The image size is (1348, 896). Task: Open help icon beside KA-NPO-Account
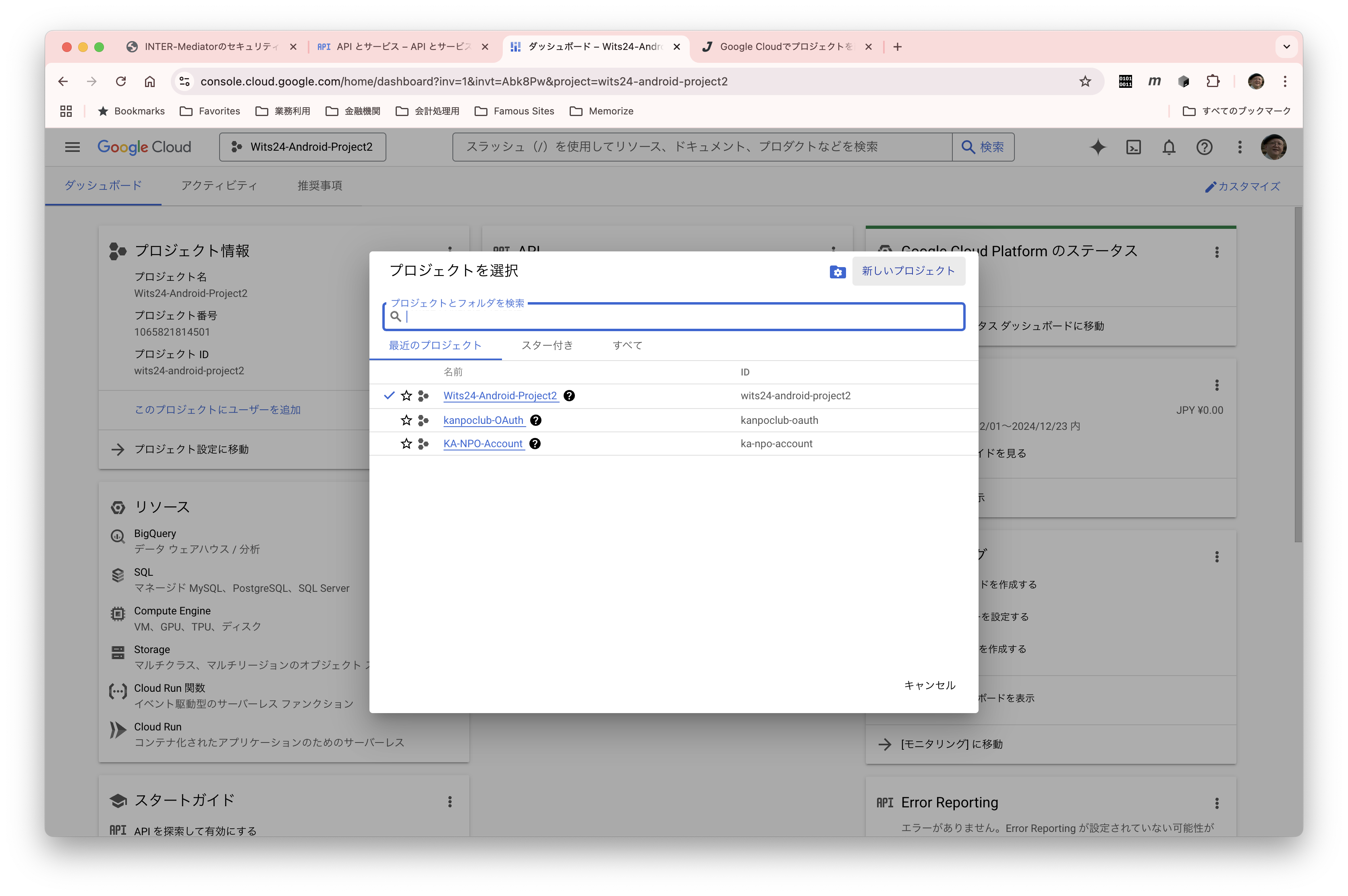(535, 444)
